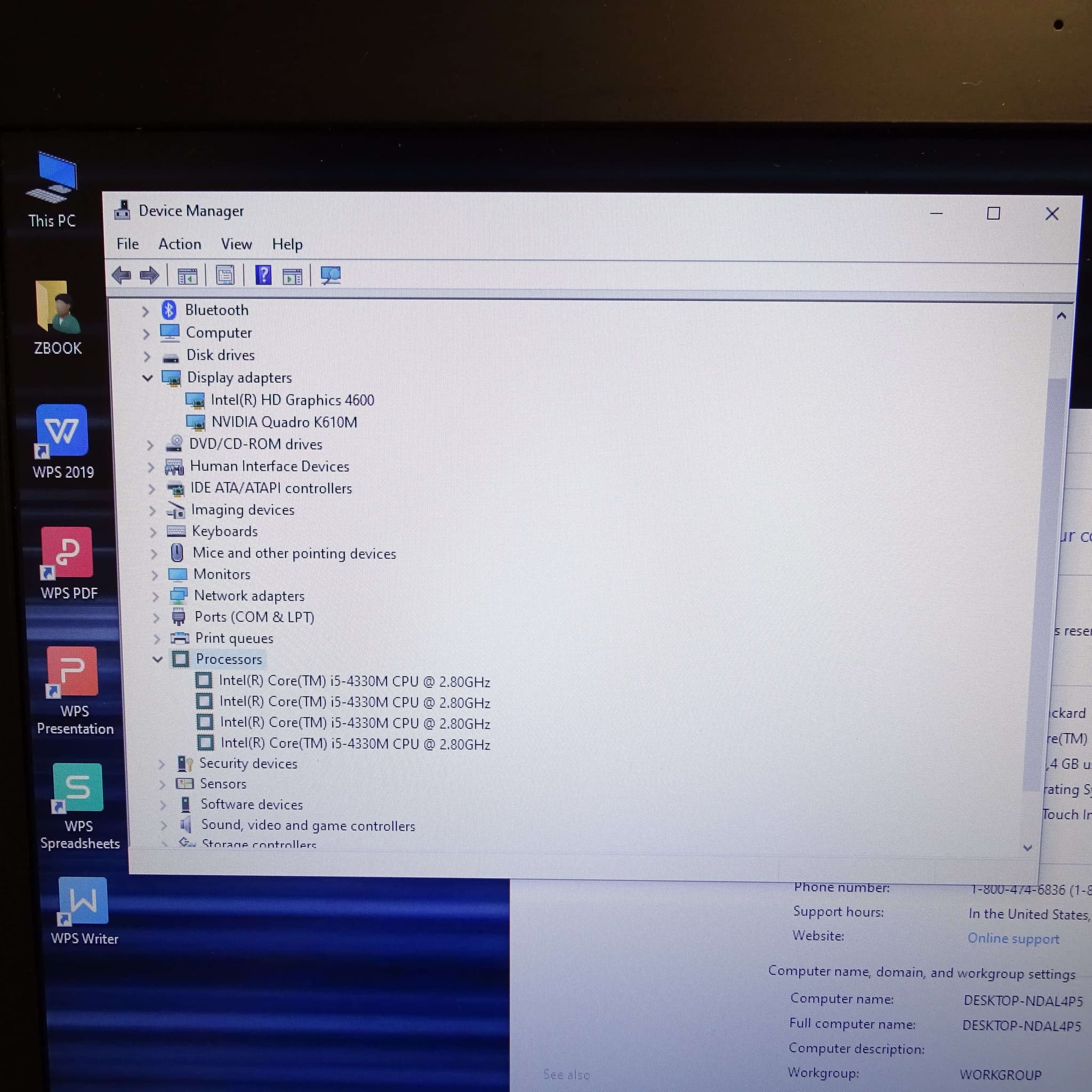
Task: Select last Intel Core i5-4330M processor entry
Action: click(356, 743)
